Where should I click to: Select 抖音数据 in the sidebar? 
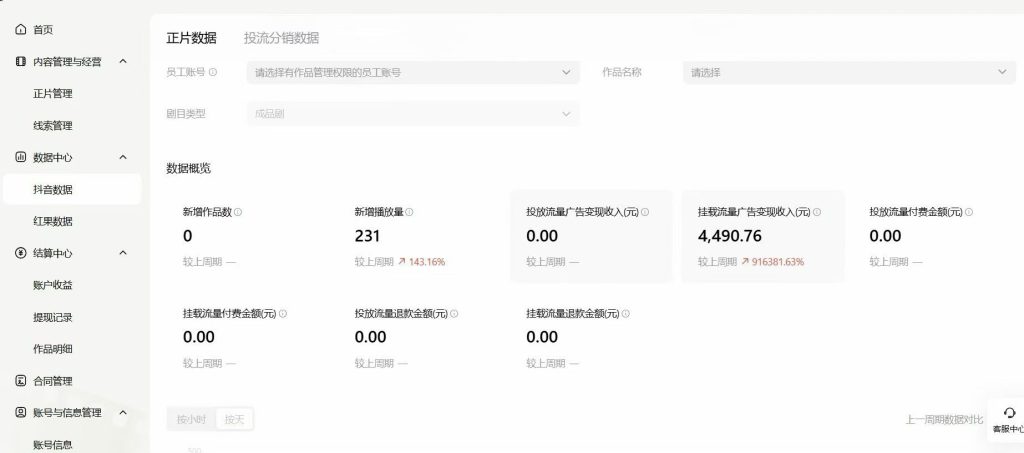tap(72, 189)
